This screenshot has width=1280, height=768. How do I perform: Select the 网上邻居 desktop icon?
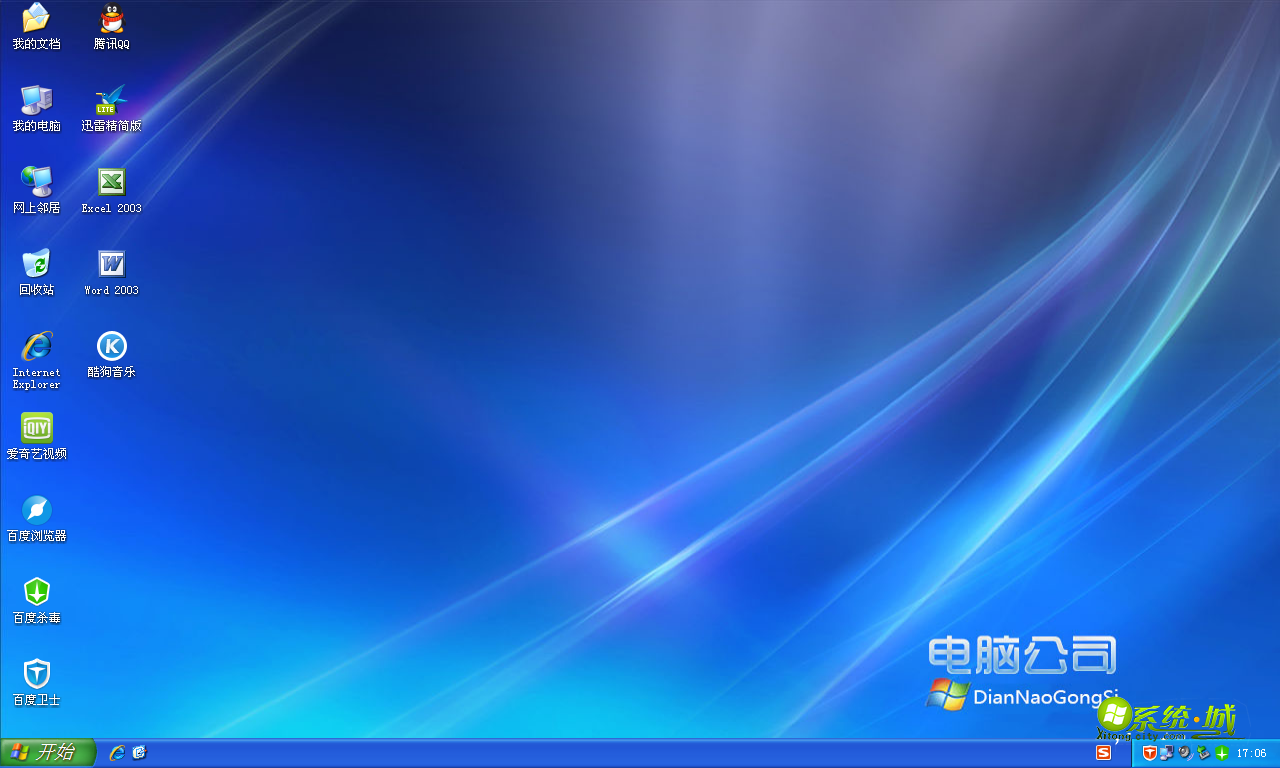point(37,183)
